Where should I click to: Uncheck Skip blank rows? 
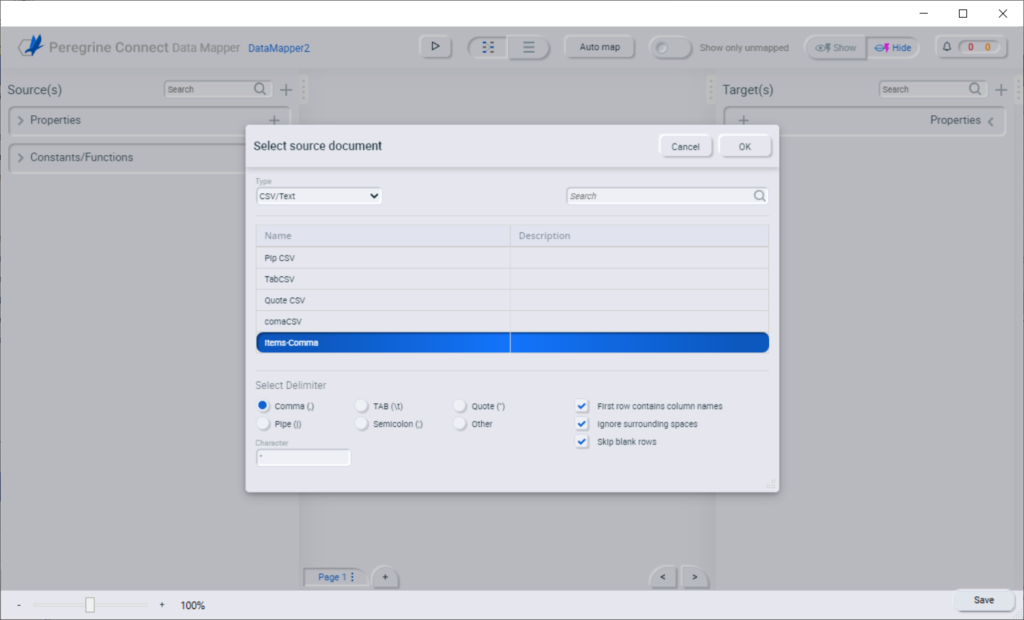point(582,441)
